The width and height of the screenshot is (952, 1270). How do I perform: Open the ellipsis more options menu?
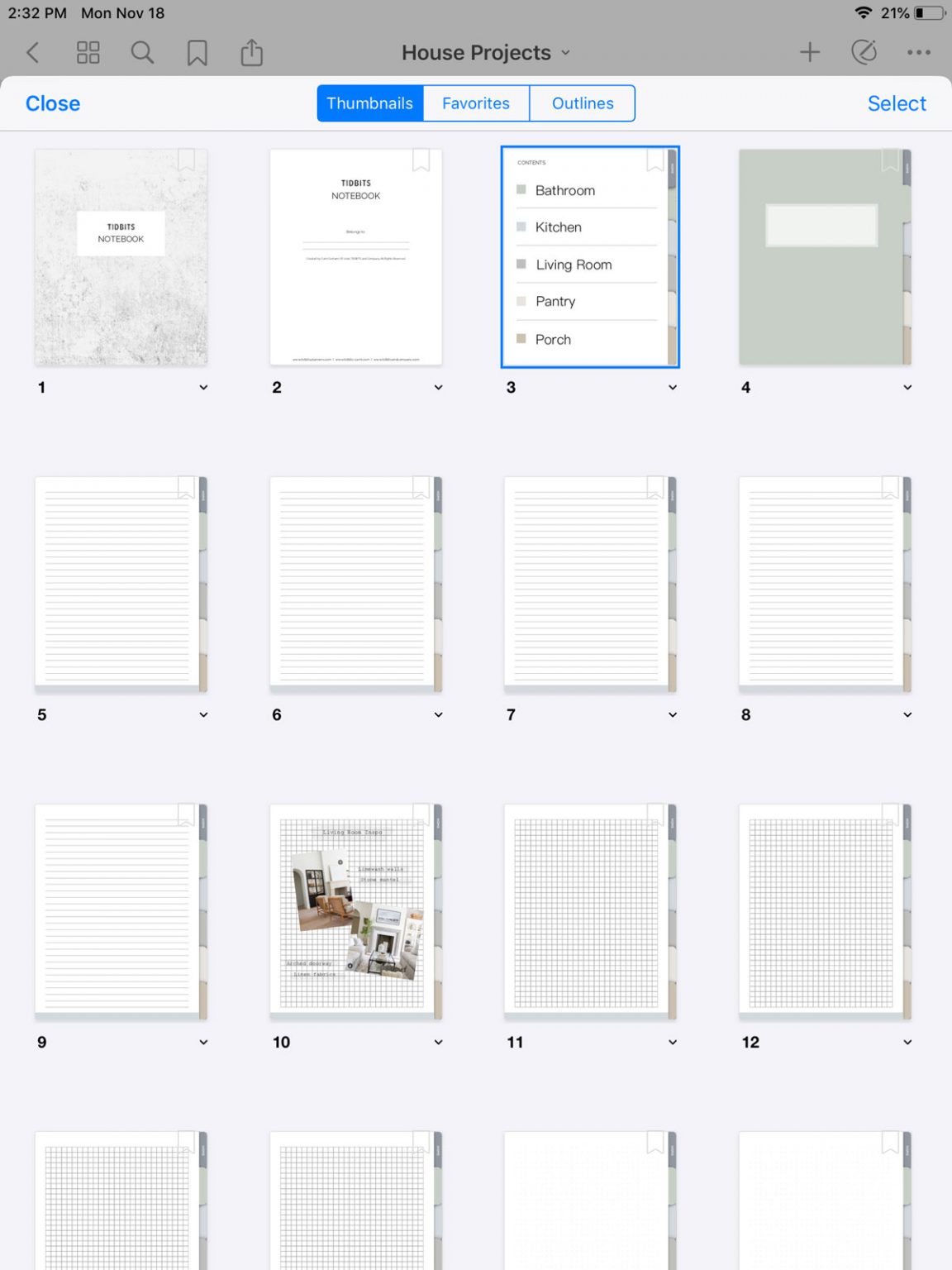(x=919, y=52)
